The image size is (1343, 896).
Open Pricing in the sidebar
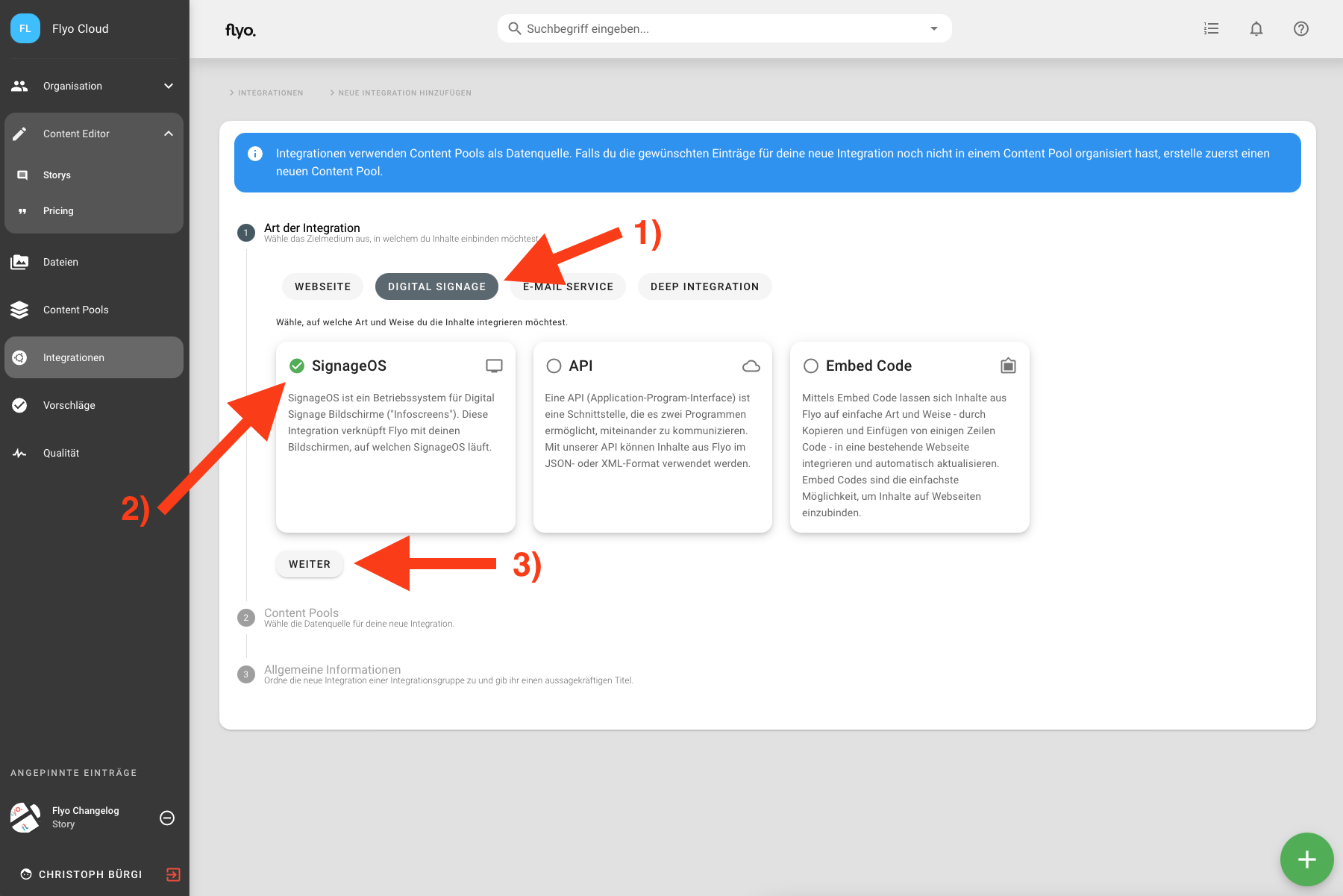coord(94,211)
